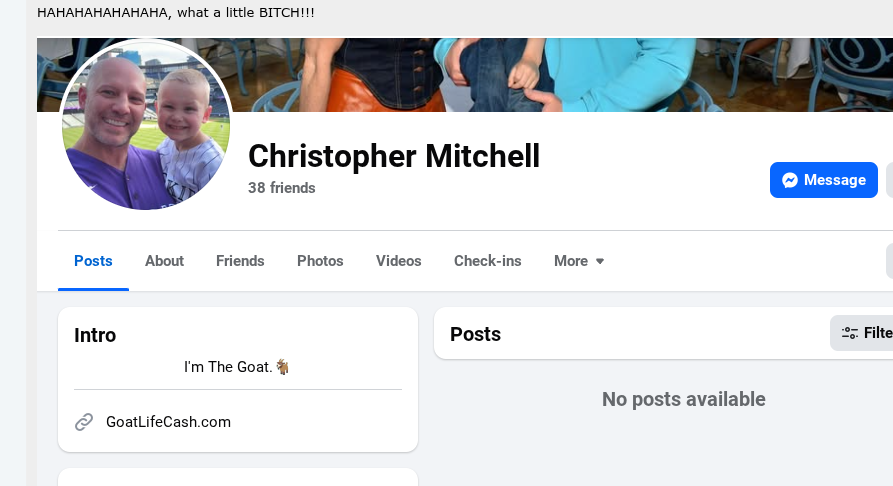
Task: Click the partially visible button beside Message
Action: [x=890, y=180]
